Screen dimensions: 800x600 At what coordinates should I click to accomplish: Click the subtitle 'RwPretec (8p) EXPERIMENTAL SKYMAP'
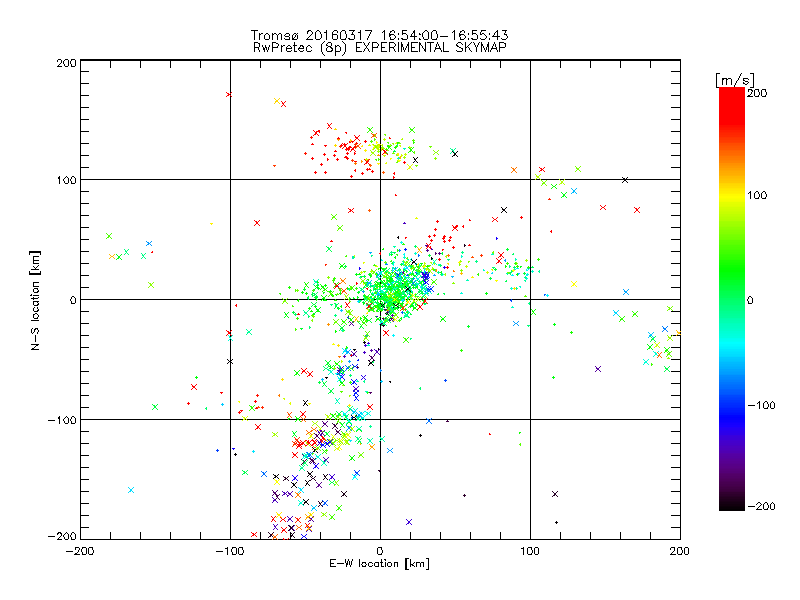click(x=379, y=47)
